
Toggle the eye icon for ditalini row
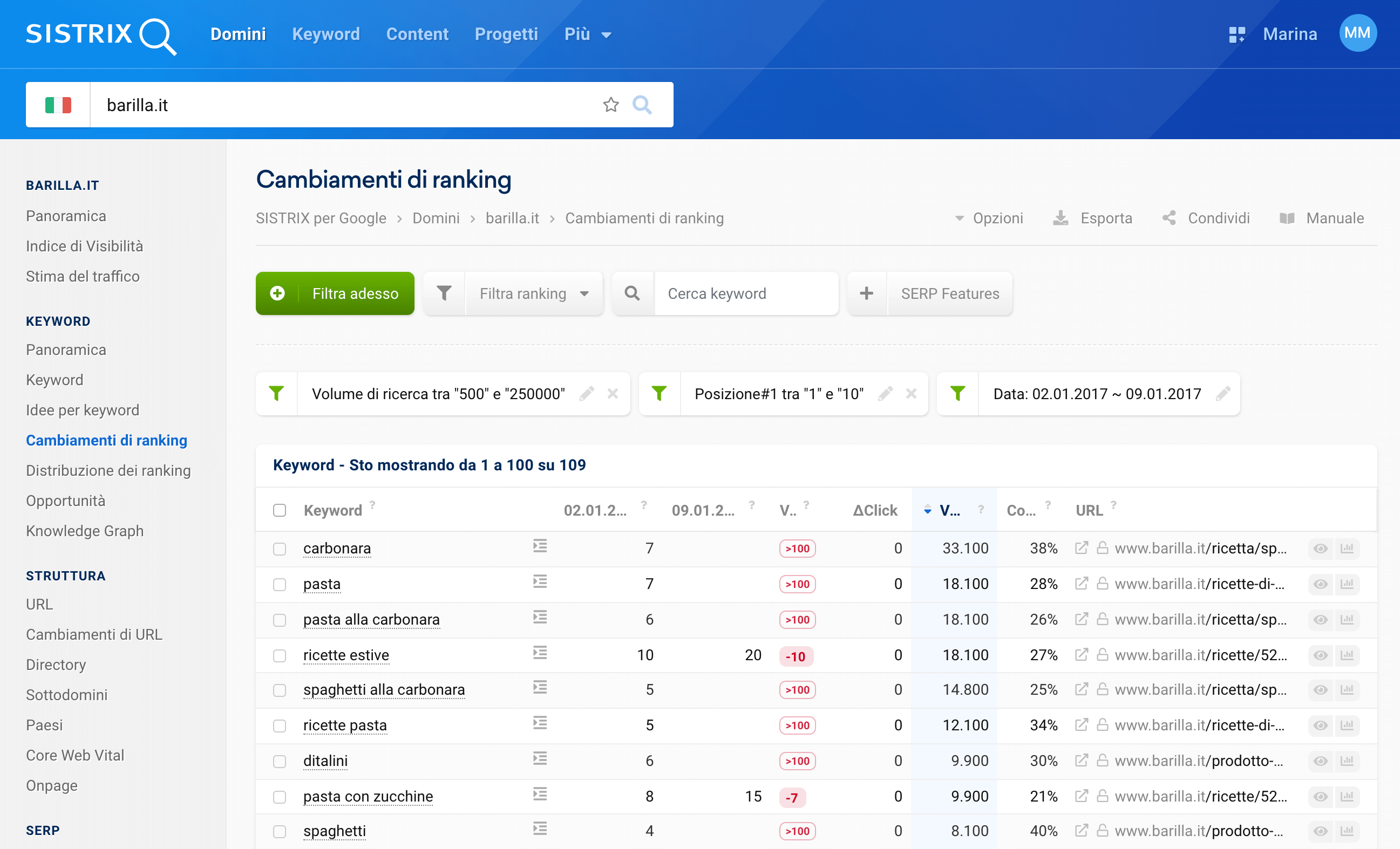click(1321, 761)
